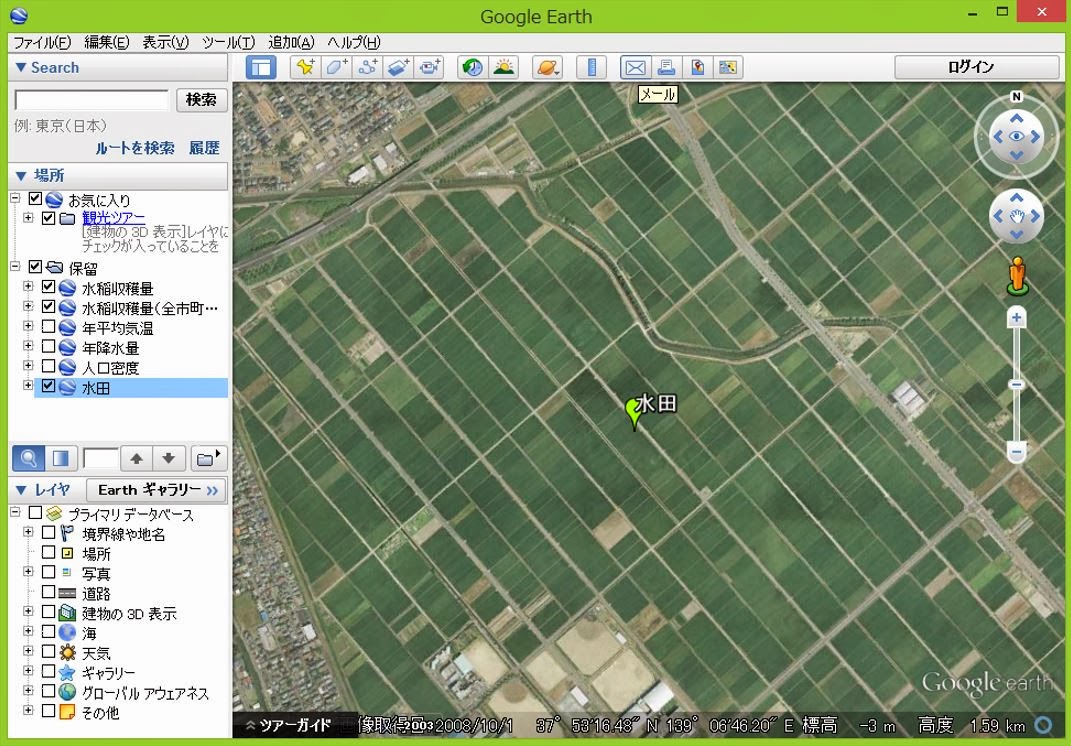Collapse the 場所 panel triangle
Image resolution: width=1071 pixels, height=746 pixels.
coord(20,176)
